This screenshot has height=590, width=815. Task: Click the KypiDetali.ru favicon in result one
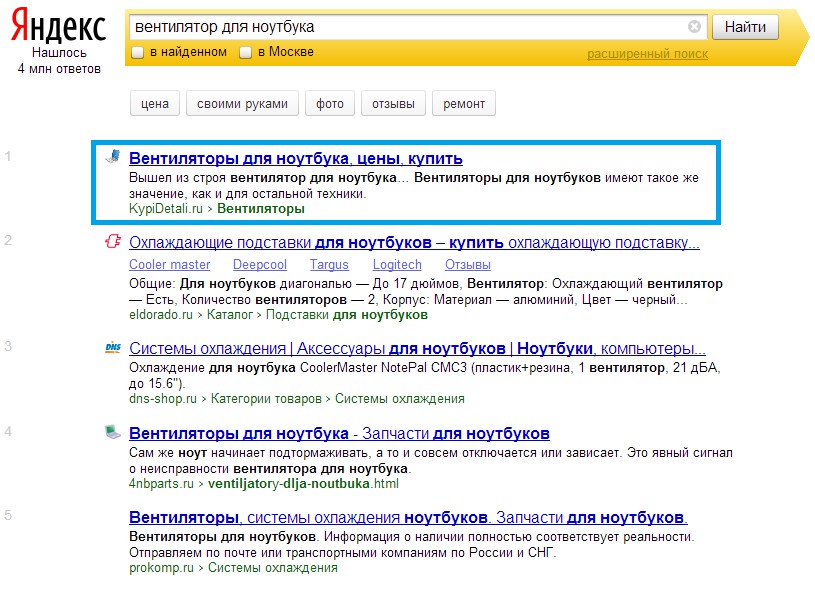114,156
